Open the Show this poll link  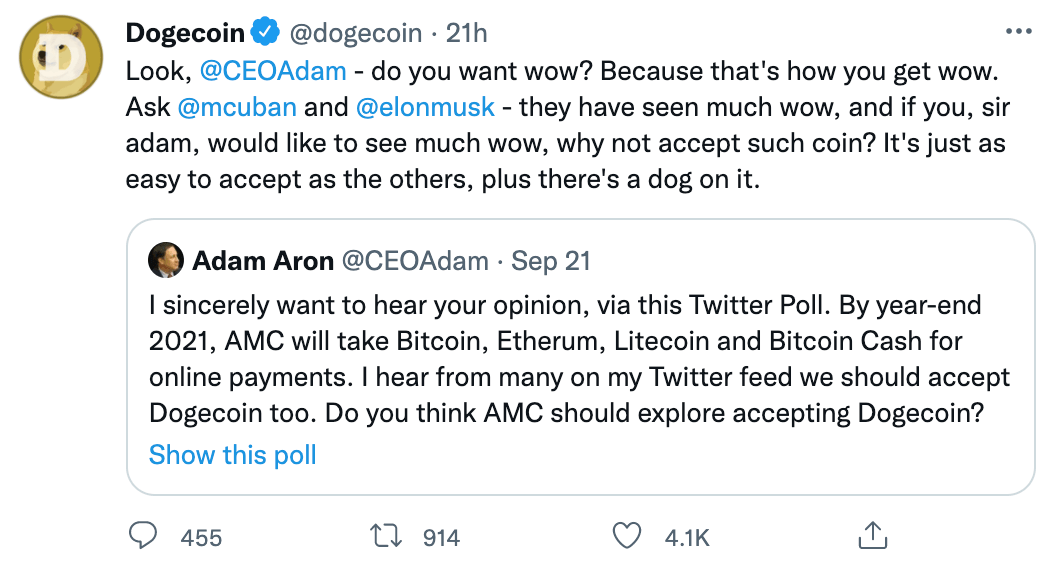[x=232, y=455]
